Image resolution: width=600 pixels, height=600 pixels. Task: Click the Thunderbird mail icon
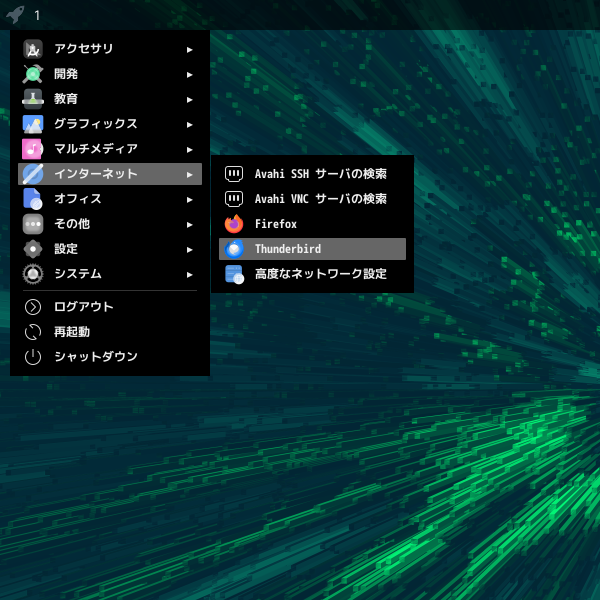click(234, 249)
